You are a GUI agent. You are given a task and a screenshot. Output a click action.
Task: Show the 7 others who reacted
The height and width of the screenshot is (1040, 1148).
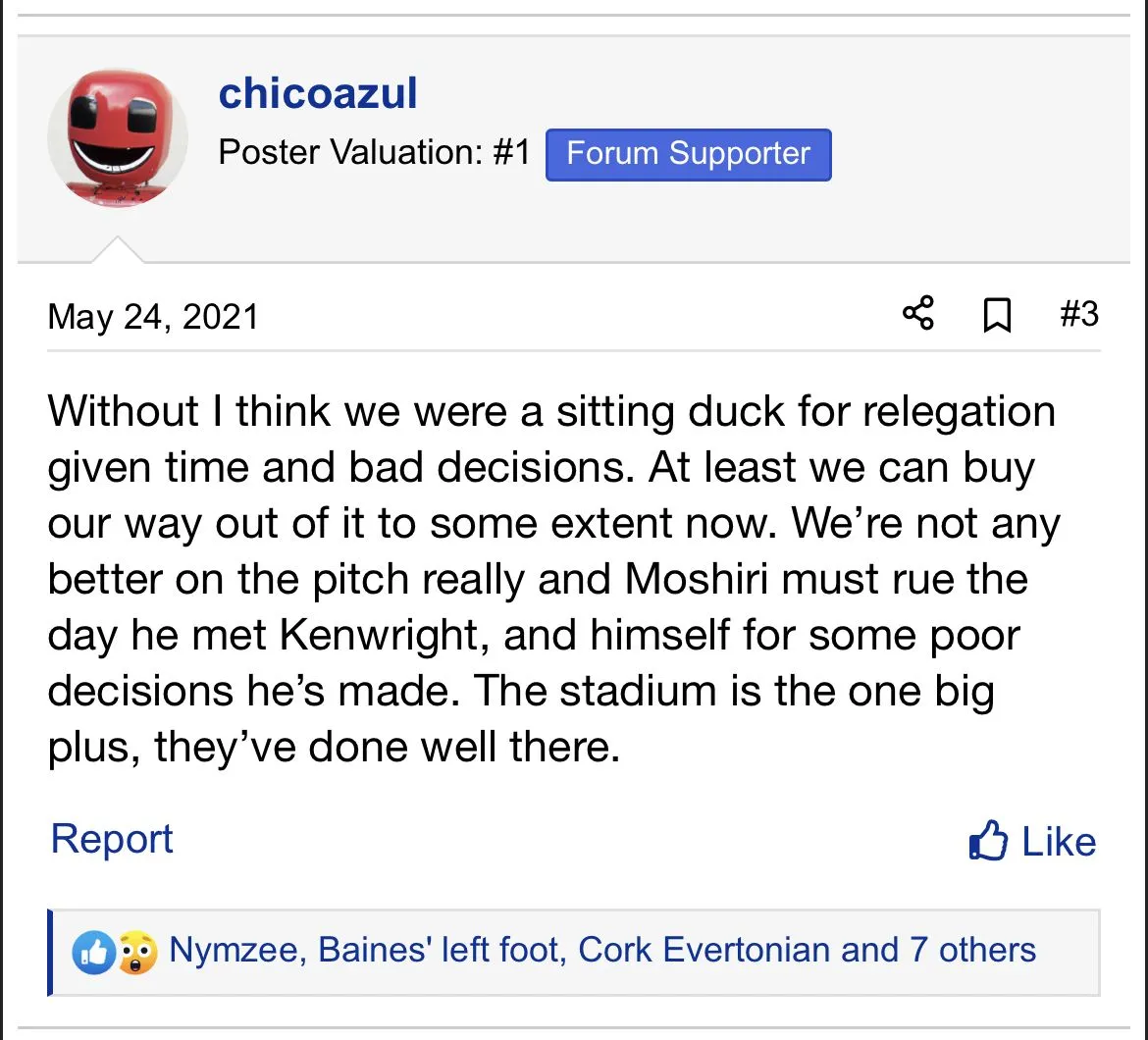coord(971,950)
